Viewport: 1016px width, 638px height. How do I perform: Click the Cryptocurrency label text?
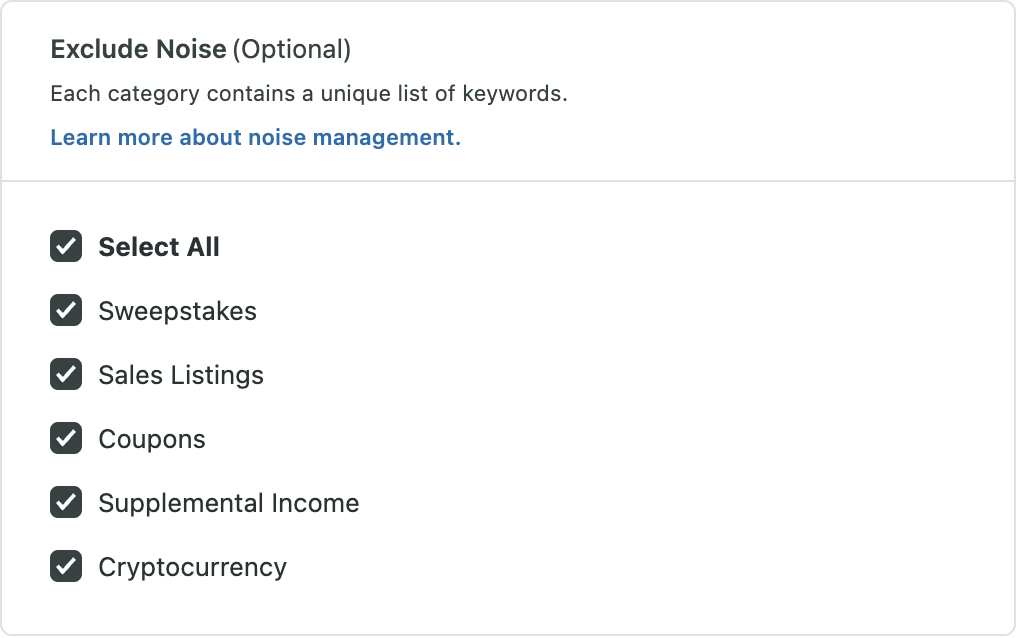pyautogui.click(x=192, y=568)
